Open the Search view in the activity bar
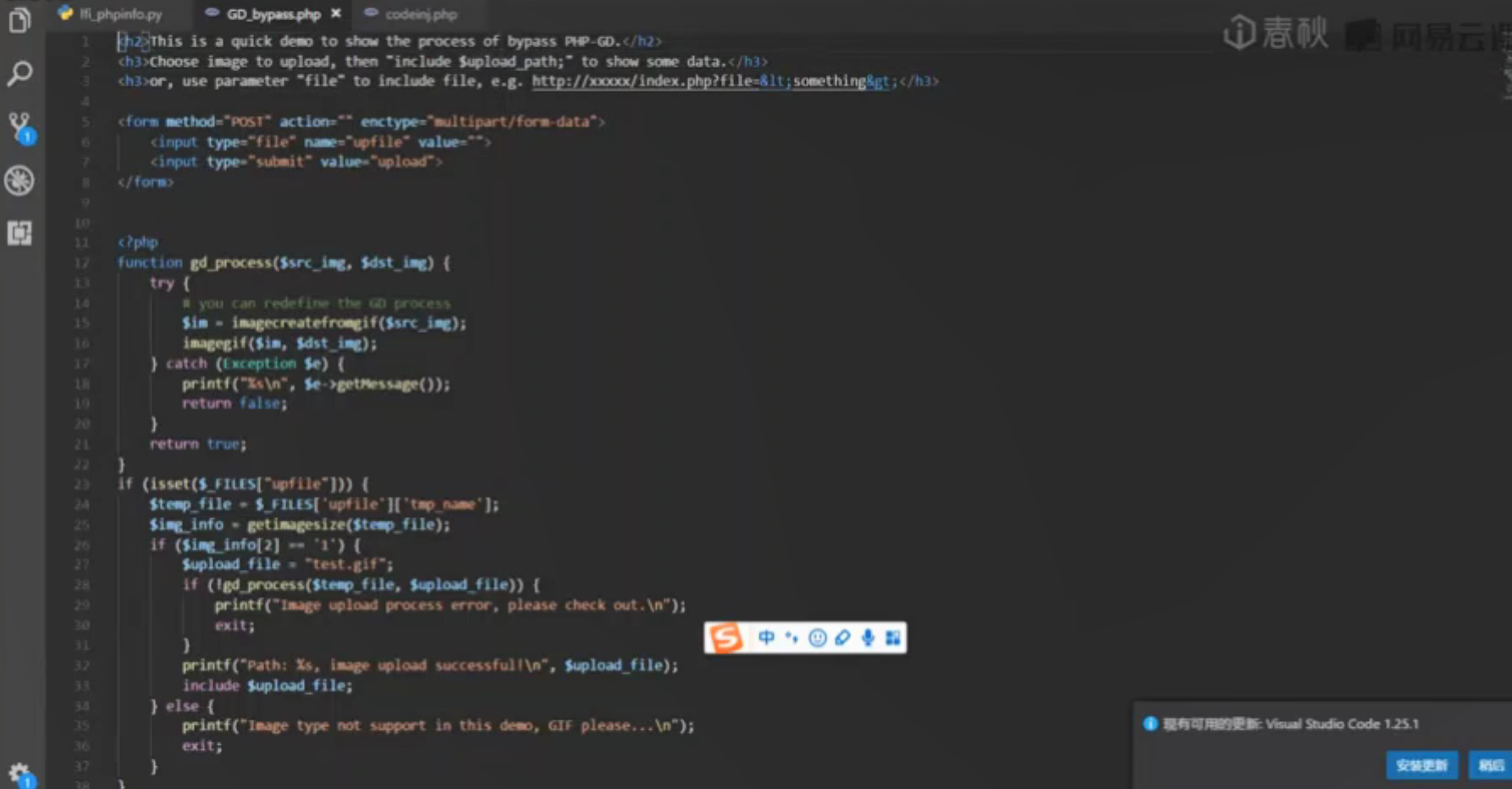1512x789 pixels. (x=19, y=73)
